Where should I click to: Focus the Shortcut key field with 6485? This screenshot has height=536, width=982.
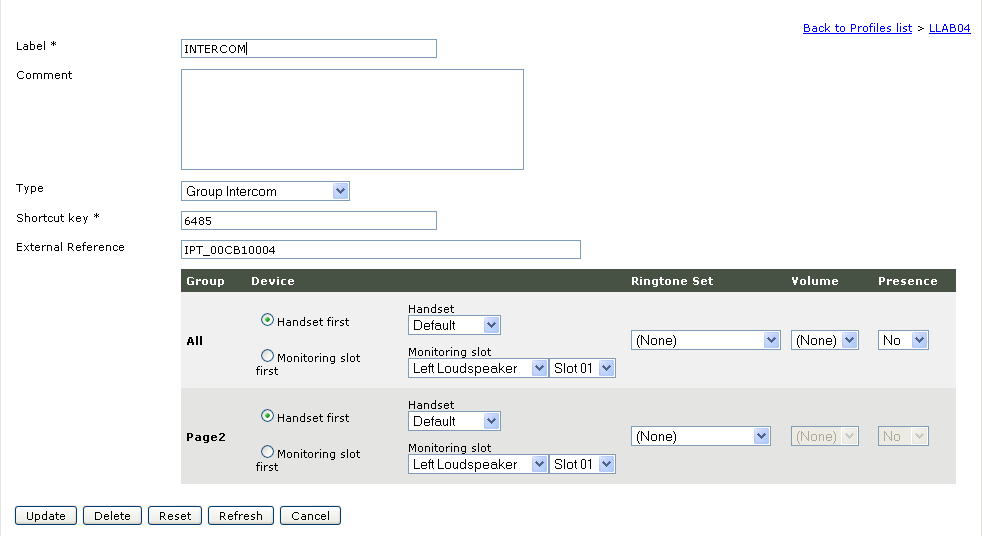[x=309, y=220]
